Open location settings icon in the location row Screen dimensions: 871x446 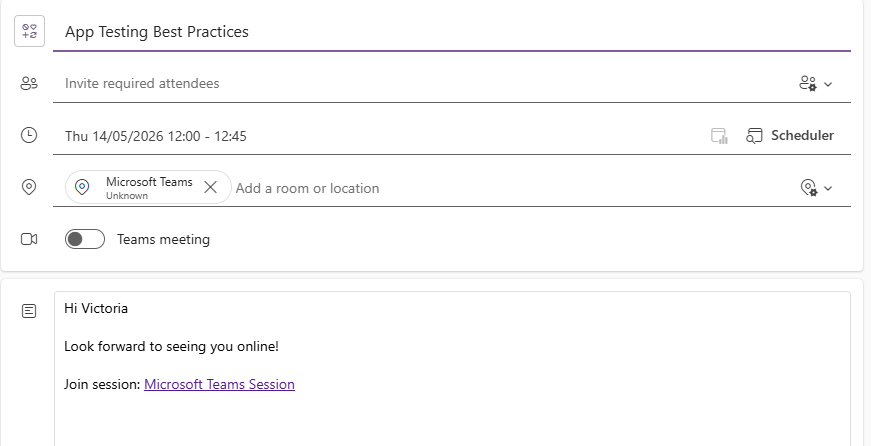click(x=808, y=188)
